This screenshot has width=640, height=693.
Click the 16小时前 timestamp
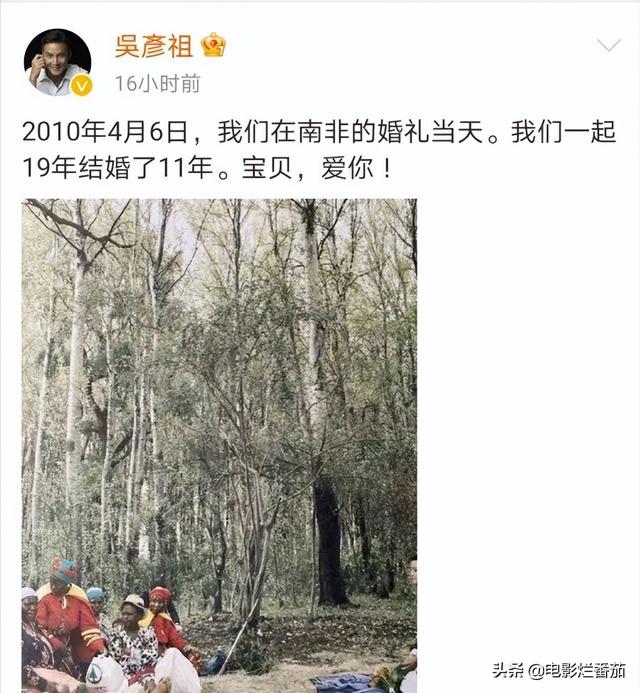[x=157, y=84]
